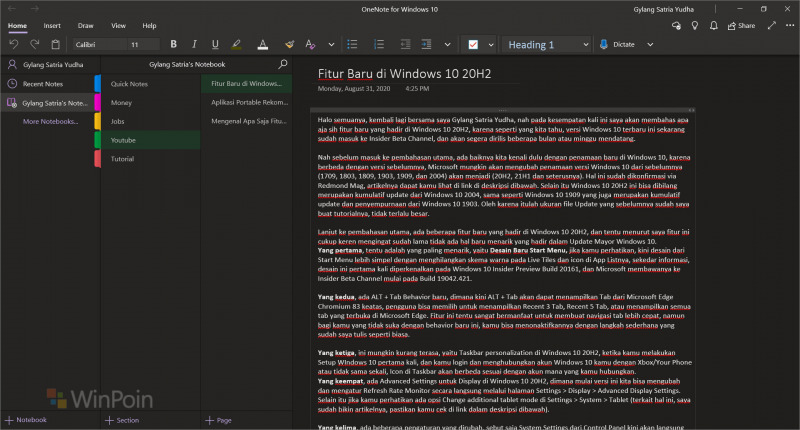Click the page time 4:25 PM
The width and height of the screenshot is (800, 430).
pos(417,89)
